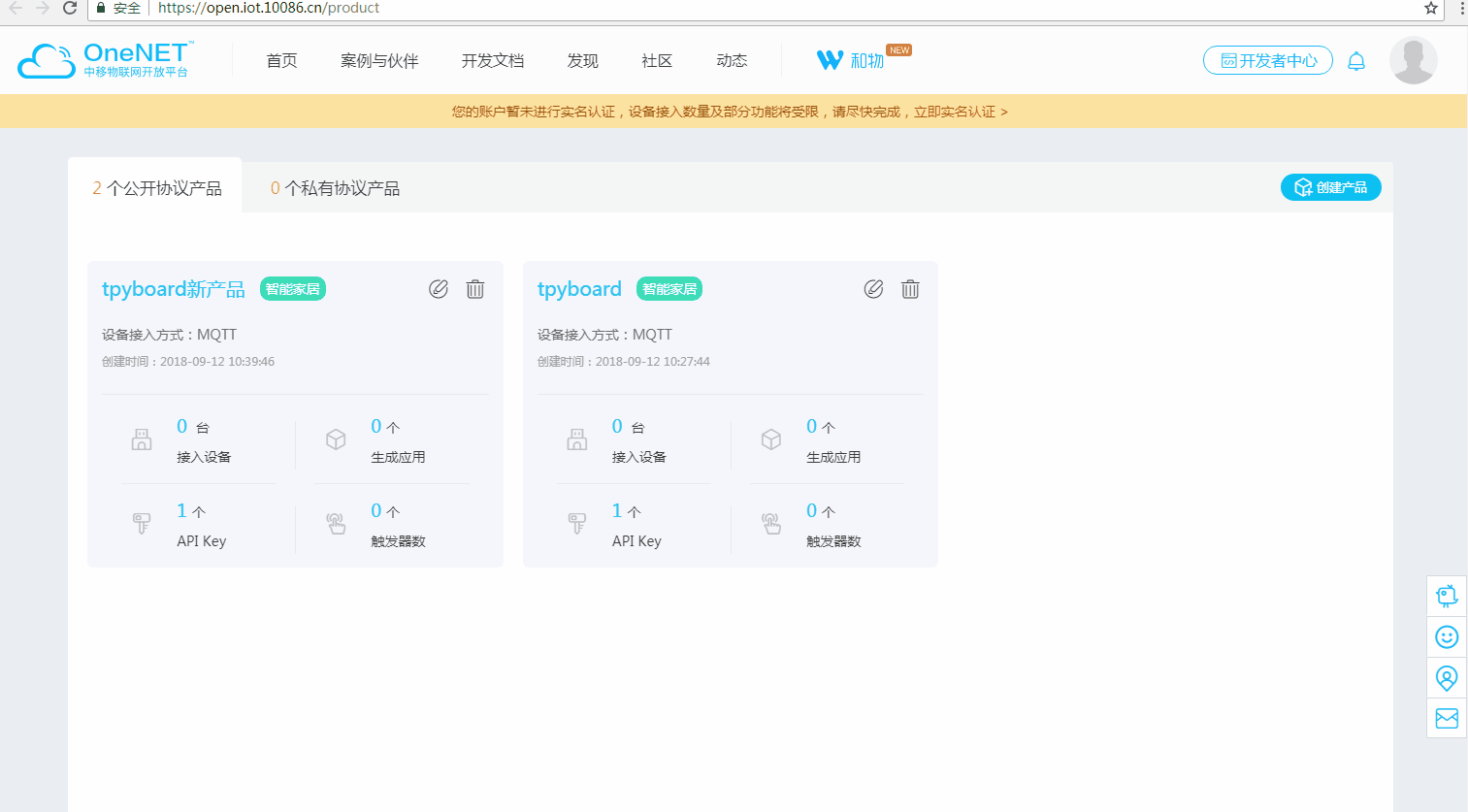Viewport: 1468px width, 812px height.
Task: Click the edit icon on tpyboard新产品 card
Action: pyautogui.click(x=439, y=289)
